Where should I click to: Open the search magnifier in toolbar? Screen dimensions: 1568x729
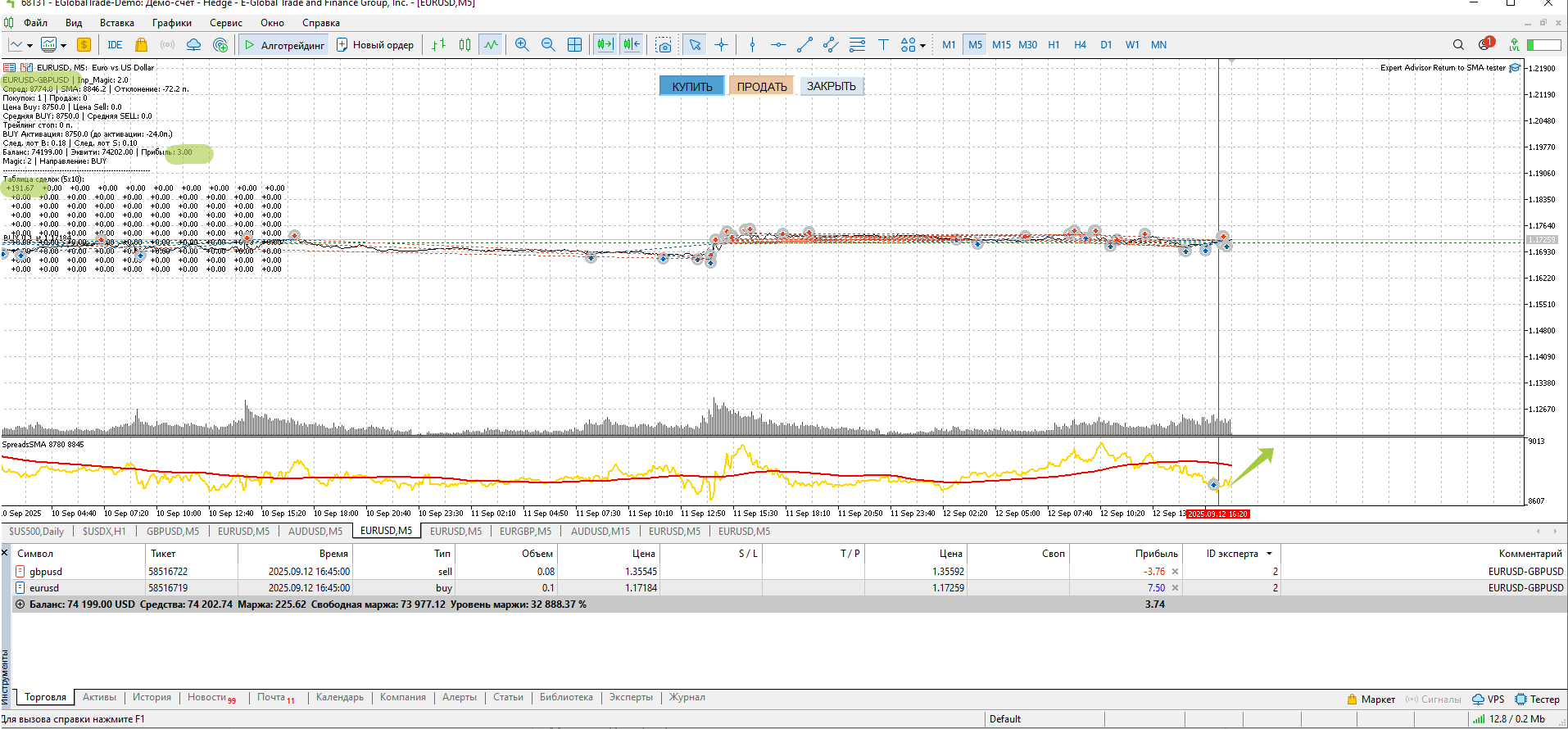[x=1458, y=45]
